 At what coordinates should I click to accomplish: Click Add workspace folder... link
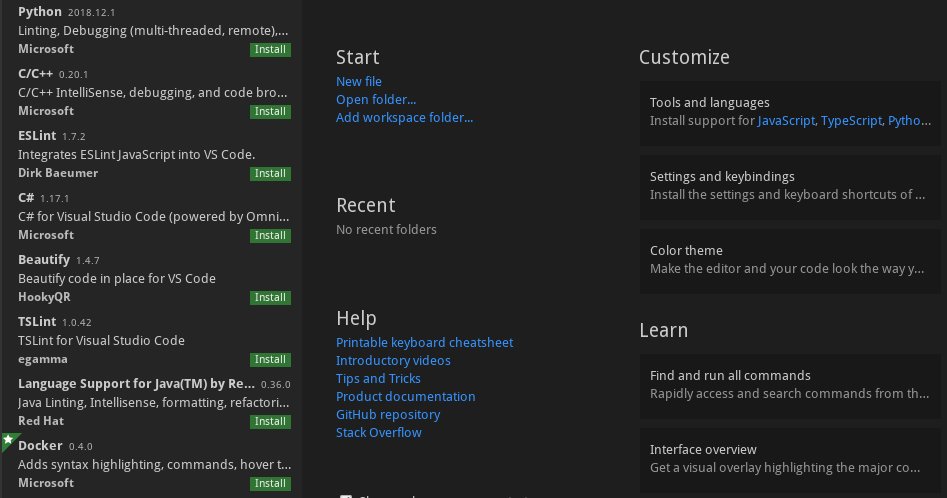tap(404, 118)
